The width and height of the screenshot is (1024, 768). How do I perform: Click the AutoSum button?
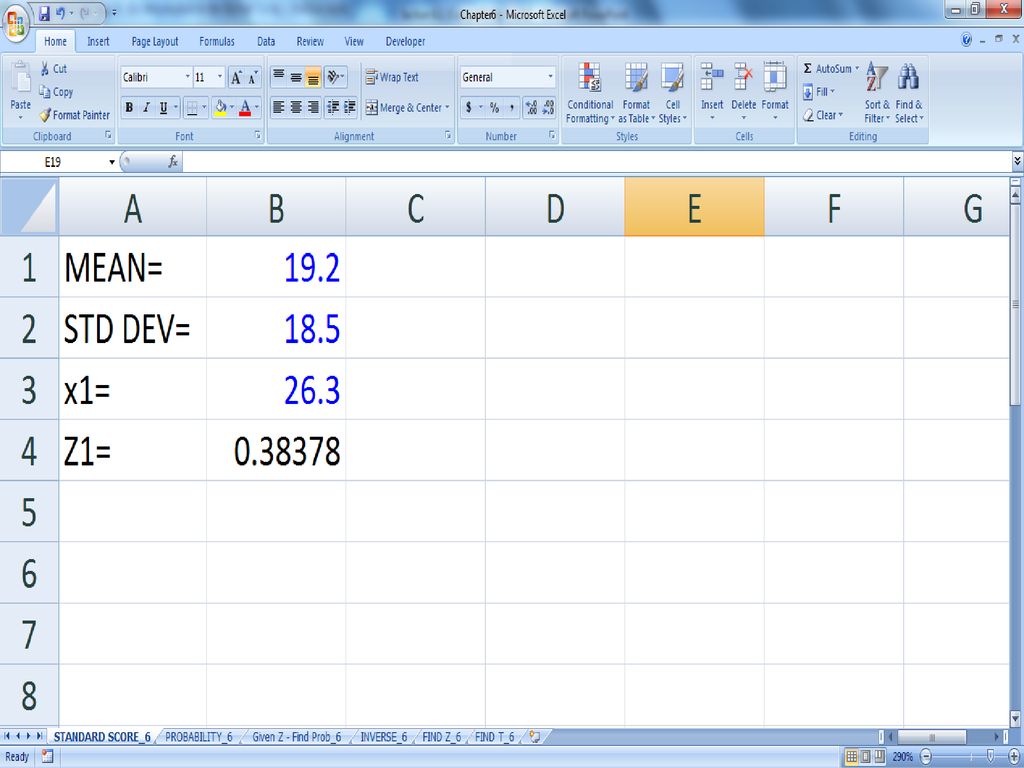(x=830, y=69)
